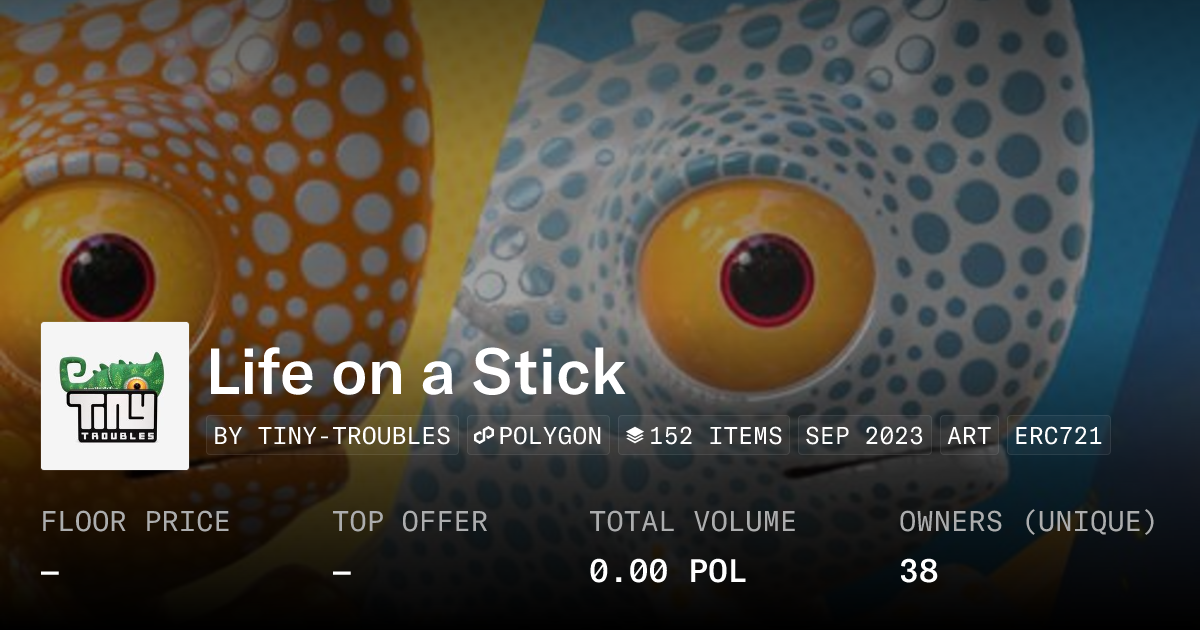
Task: Select the 152 ITEMS badge
Action: [x=704, y=436]
